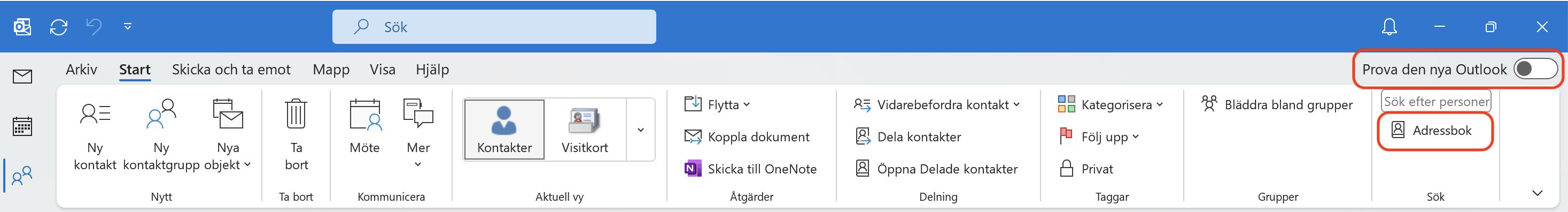This screenshot has height=212, width=1568.
Task: Open Mail view from sidebar envelope icon
Action: click(22, 76)
